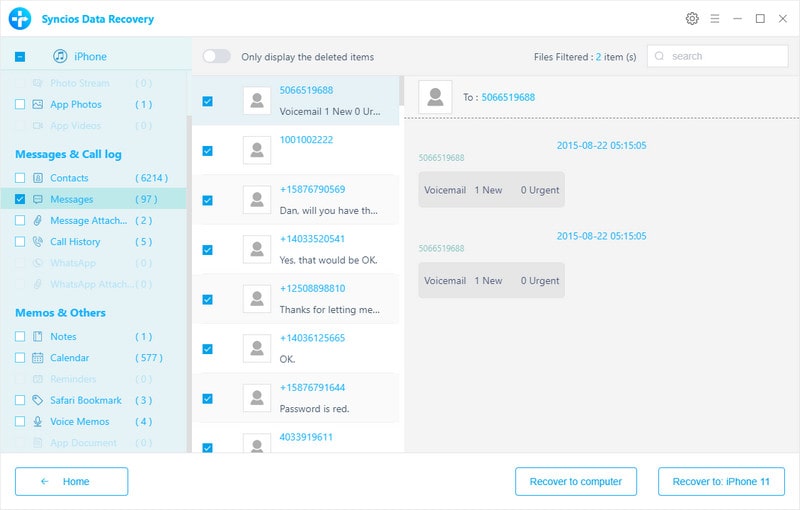Screen dimensions: 800x510
Task: Open message "Dan, will you have th..."
Action: pos(329,211)
